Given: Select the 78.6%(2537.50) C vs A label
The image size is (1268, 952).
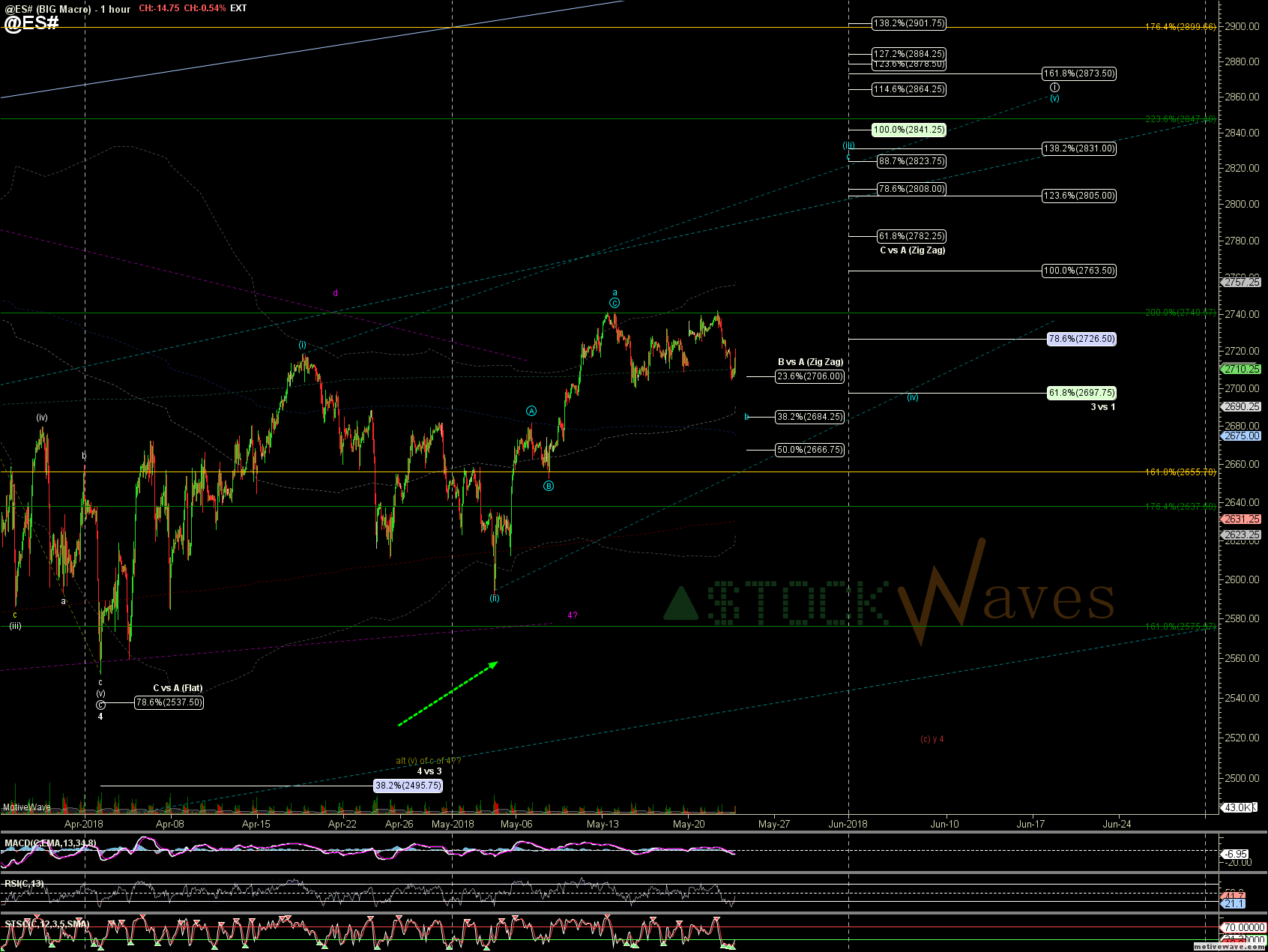Looking at the screenshot, I should [169, 702].
